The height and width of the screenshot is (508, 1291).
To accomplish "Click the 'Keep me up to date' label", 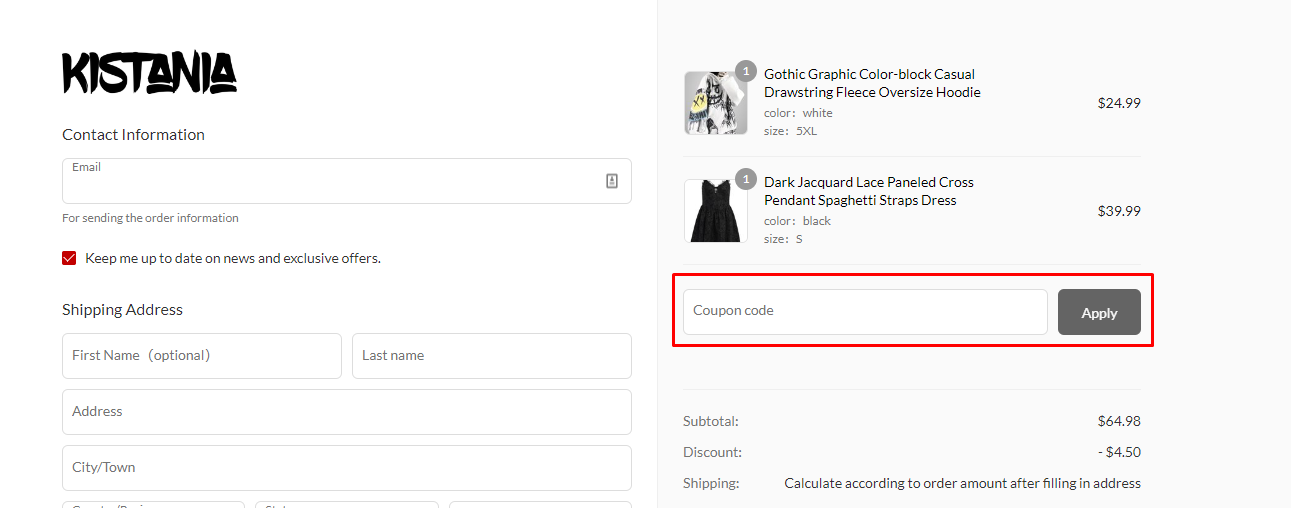I will point(233,258).
